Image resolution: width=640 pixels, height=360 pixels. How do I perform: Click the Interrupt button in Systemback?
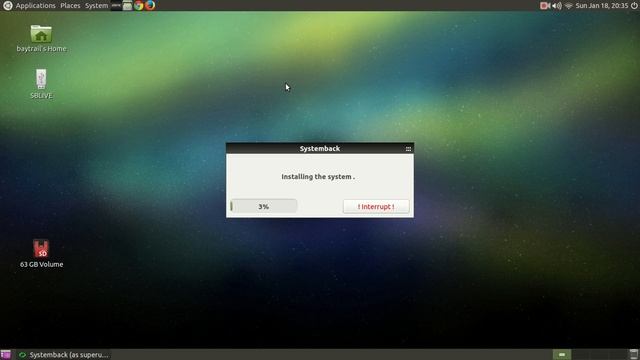[376, 207]
